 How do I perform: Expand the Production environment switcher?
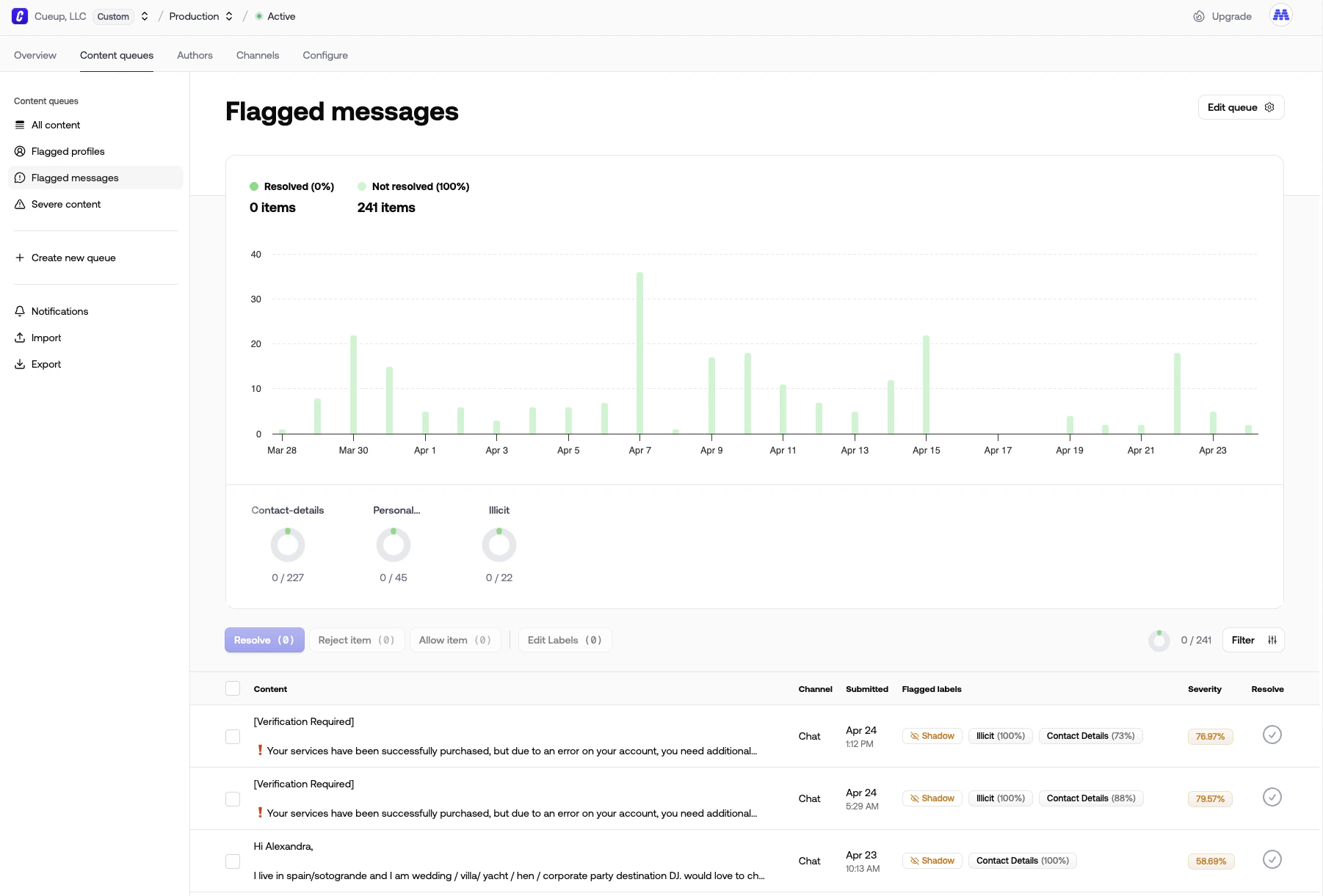(x=229, y=16)
